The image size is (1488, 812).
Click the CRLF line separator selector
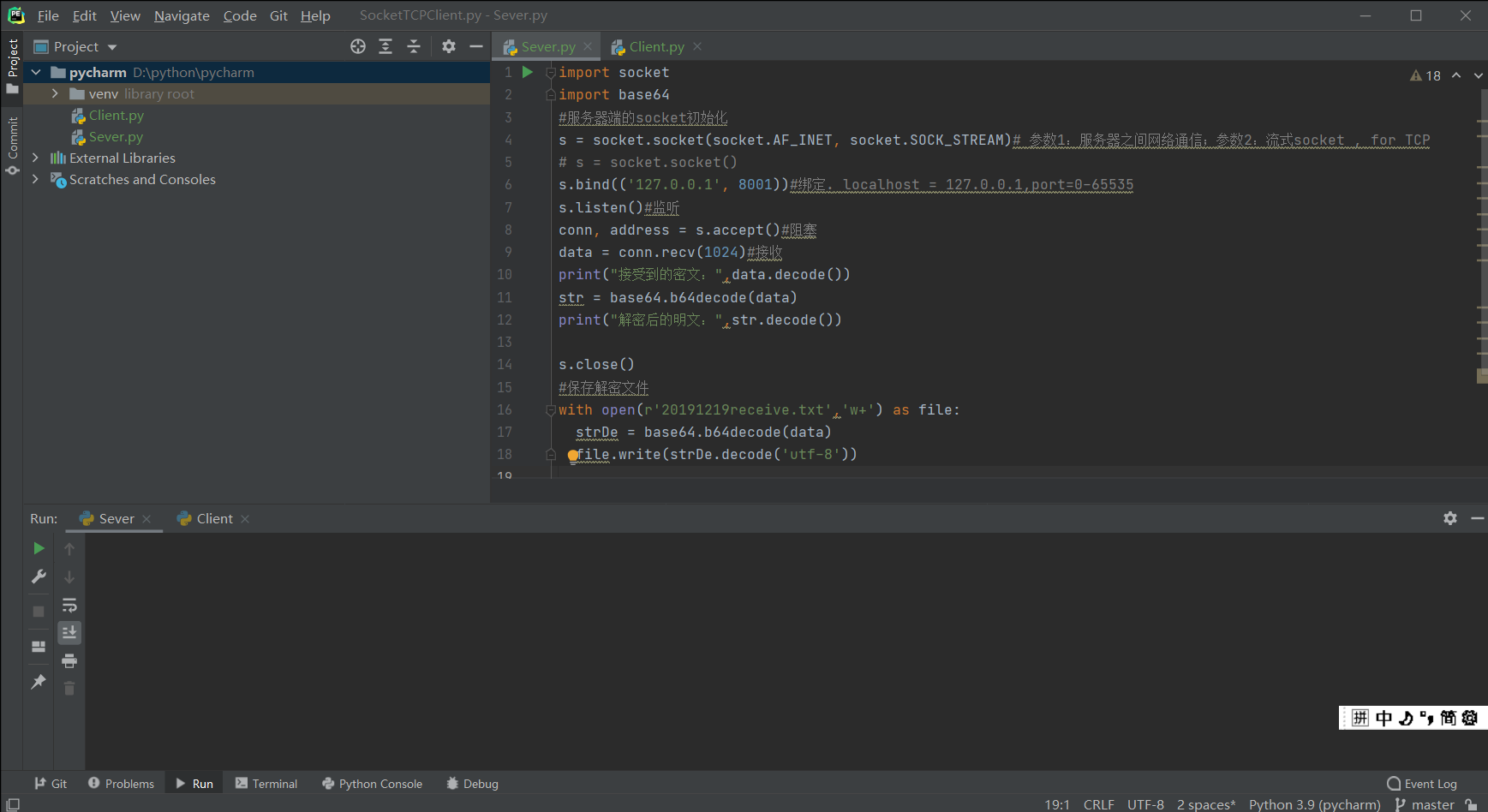point(1098,804)
